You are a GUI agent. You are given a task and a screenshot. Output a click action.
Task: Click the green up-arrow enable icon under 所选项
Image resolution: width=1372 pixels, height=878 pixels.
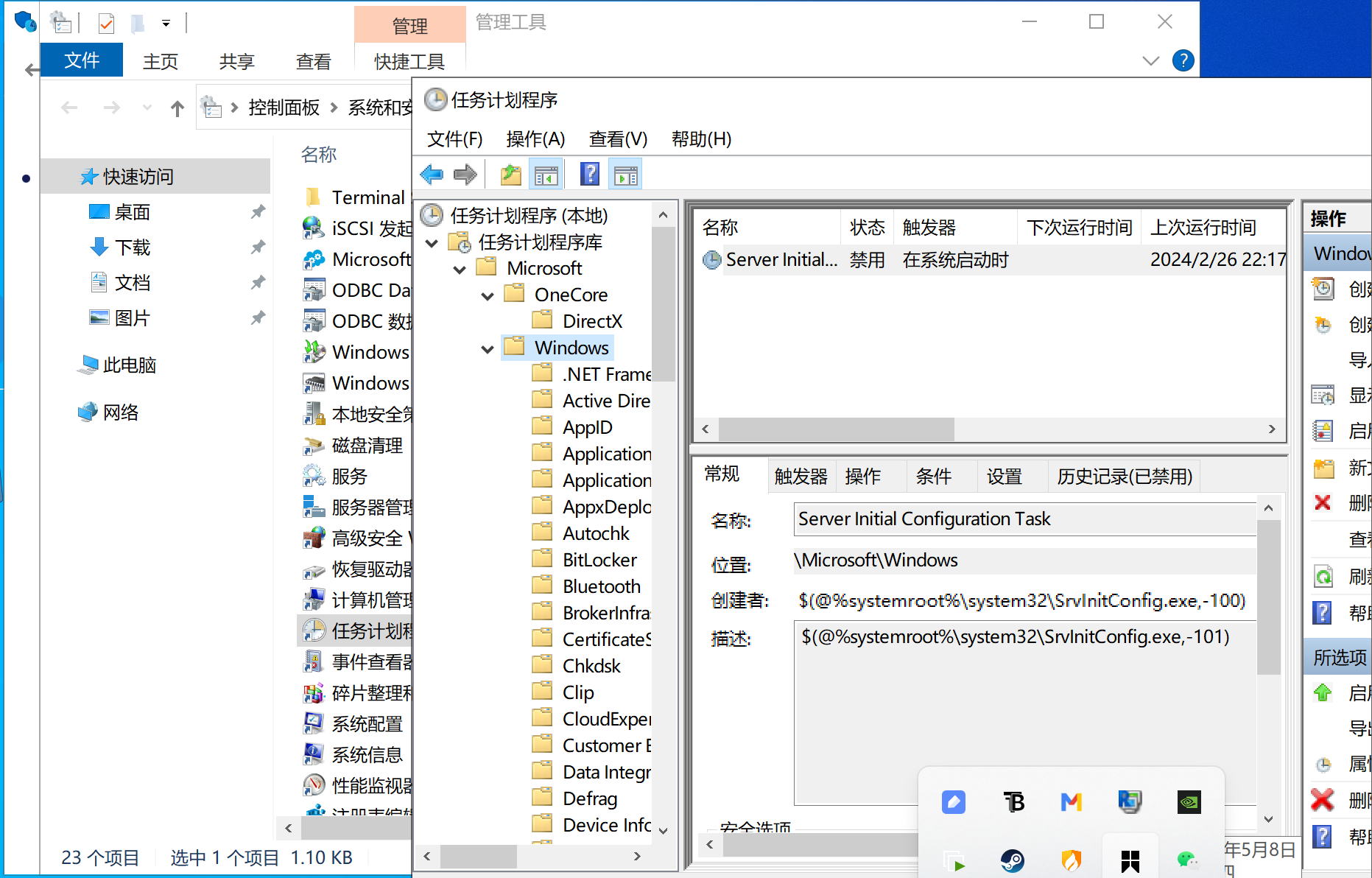(x=1323, y=692)
